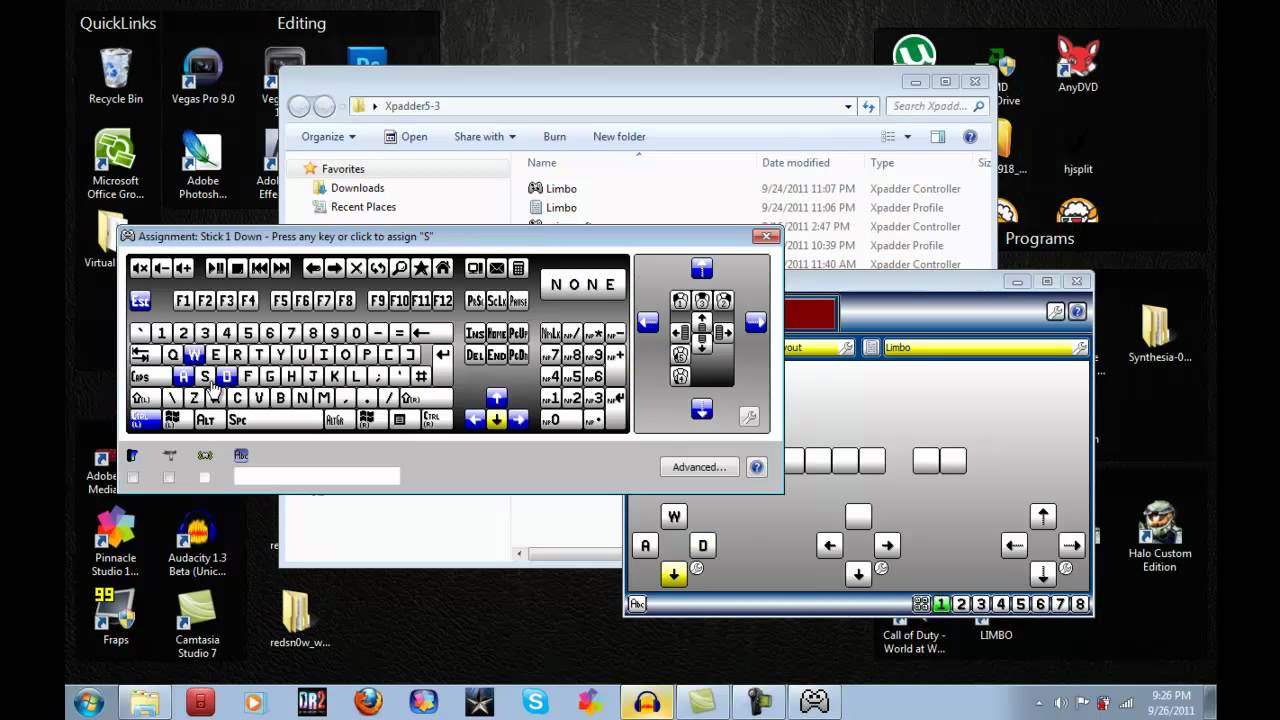
Task: Select mouse button 2 icon
Action: click(724, 301)
